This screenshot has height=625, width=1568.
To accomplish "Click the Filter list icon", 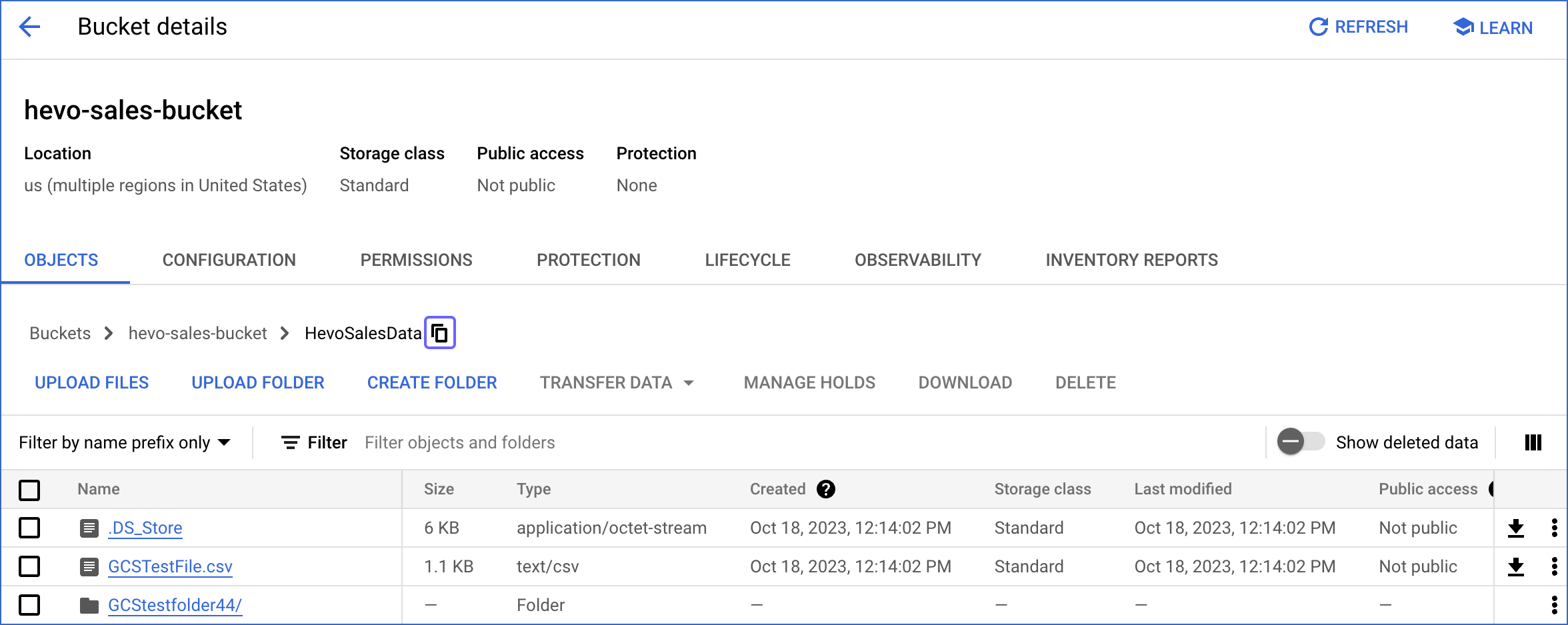I will click(x=290, y=442).
